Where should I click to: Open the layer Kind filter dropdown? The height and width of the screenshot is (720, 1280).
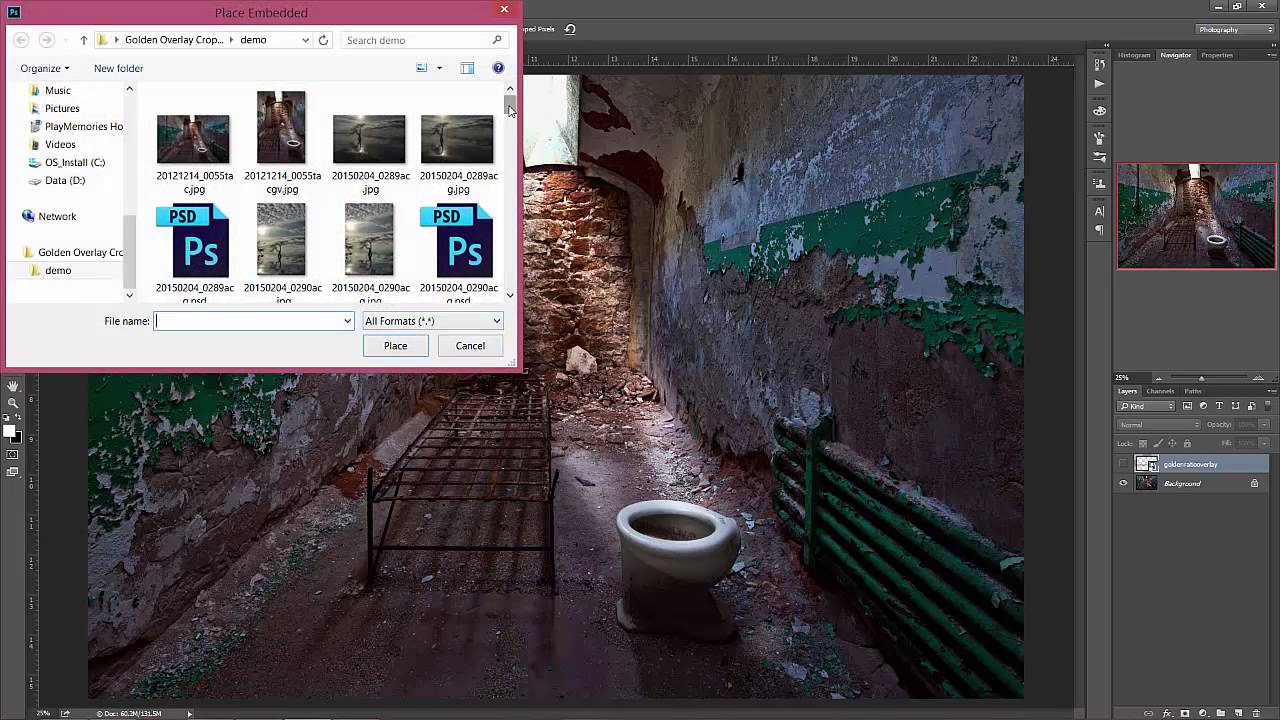(x=1146, y=406)
